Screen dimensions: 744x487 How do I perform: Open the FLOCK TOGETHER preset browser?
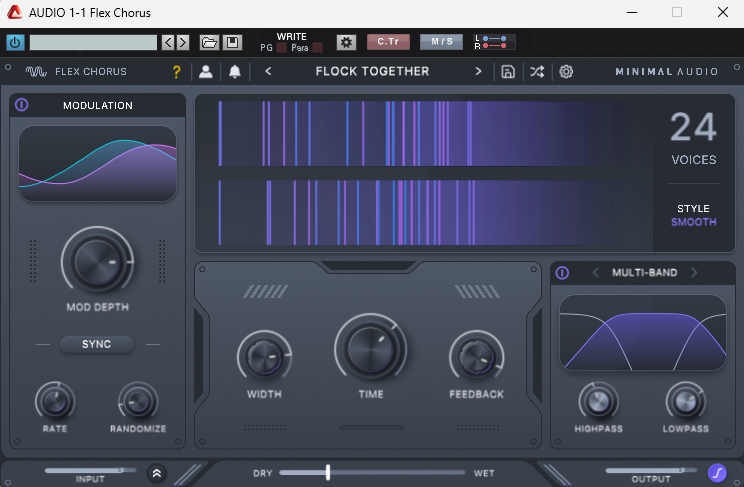point(372,71)
